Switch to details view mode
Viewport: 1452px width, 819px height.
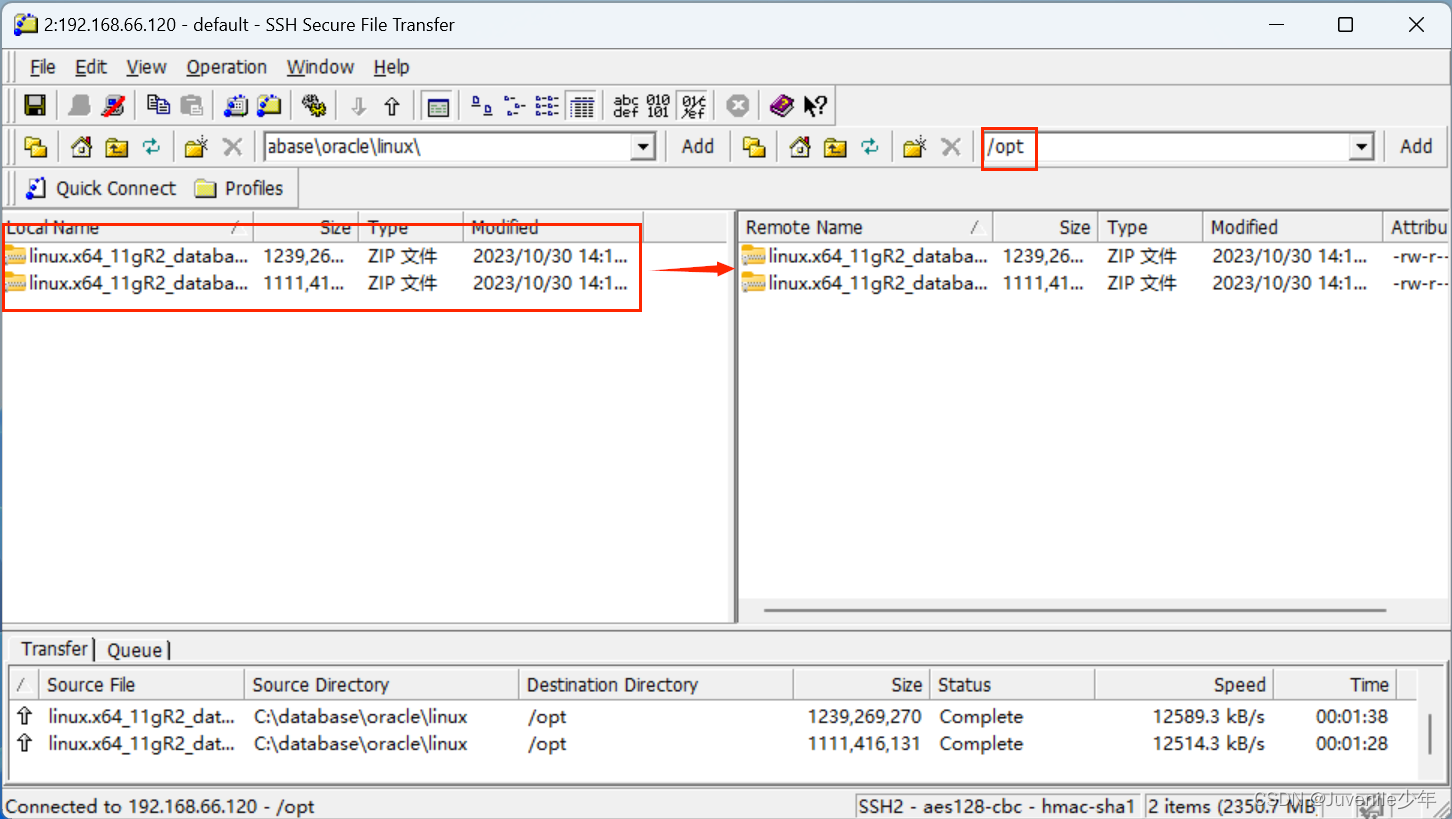pos(581,105)
